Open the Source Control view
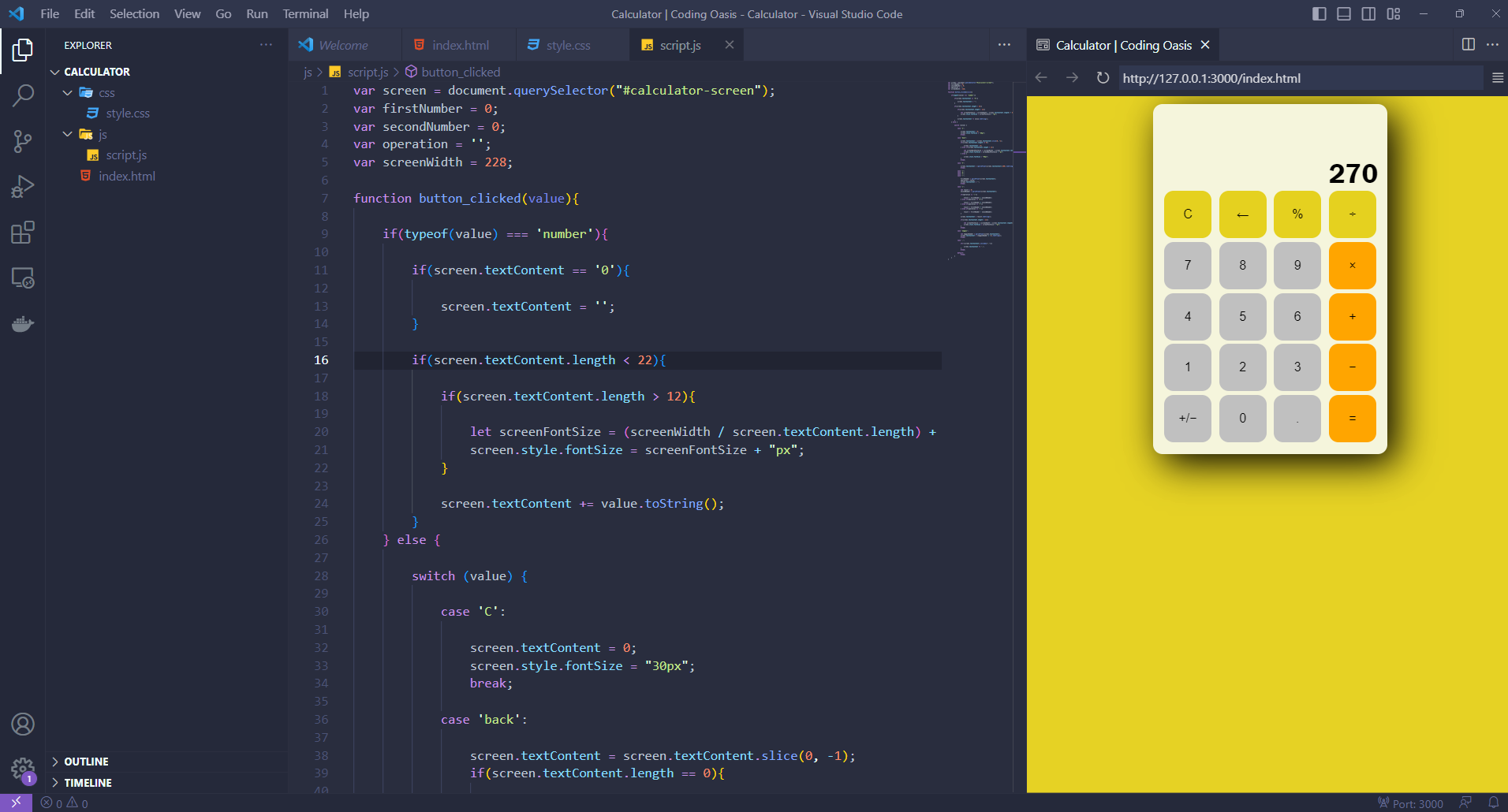The image size is (1508, 812). coord(23,141)
